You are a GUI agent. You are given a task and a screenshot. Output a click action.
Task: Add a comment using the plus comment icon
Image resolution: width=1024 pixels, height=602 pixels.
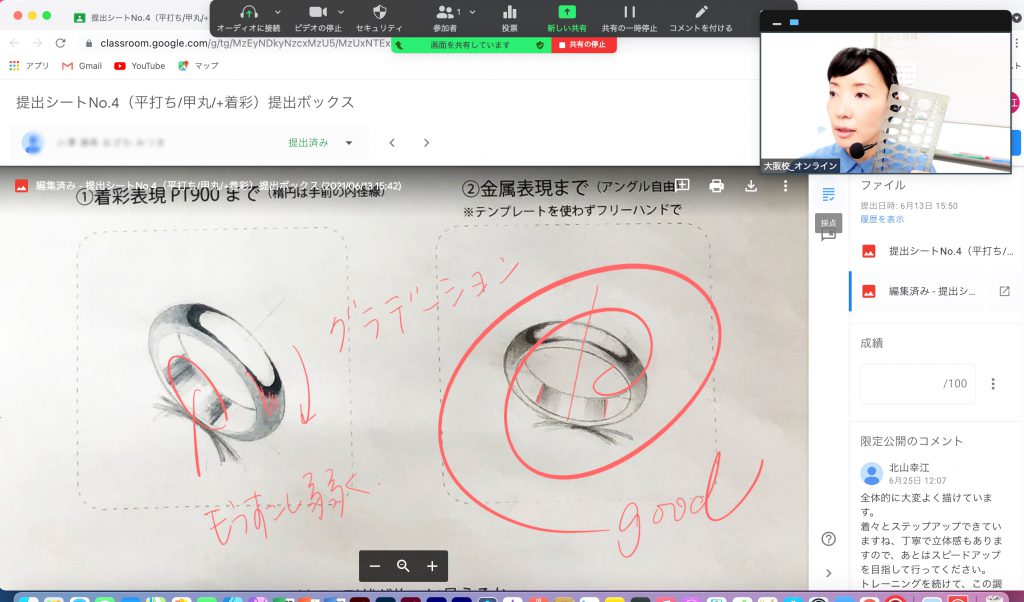[x=682, y=185]
